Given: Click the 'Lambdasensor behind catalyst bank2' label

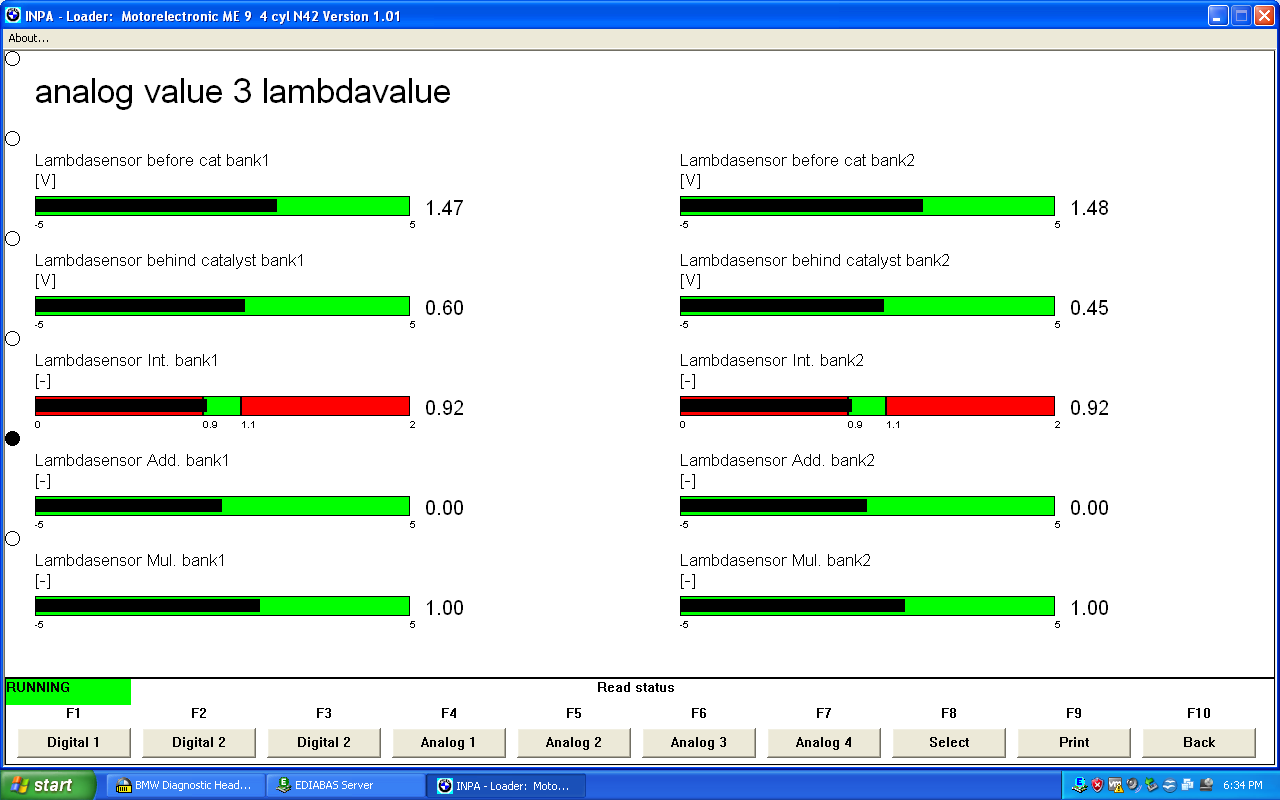Looking at the screenshot, I should pyautogui.click(x=815, y=260).
